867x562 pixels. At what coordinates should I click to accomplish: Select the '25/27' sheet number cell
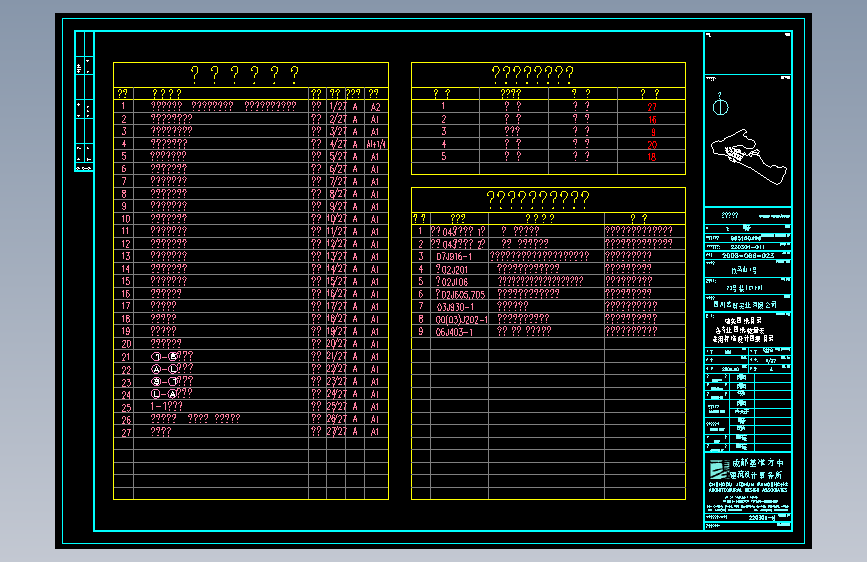336,407
